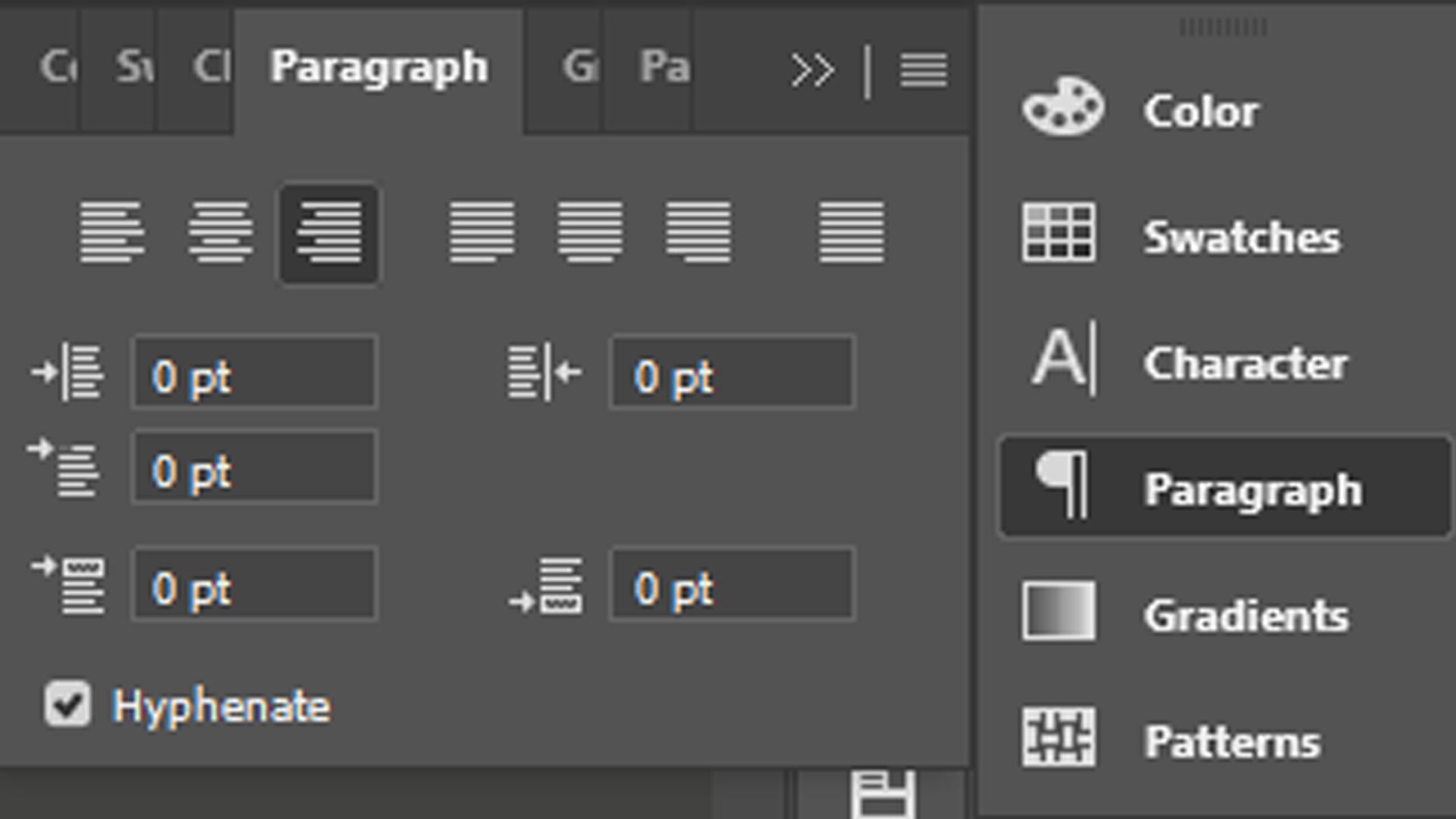Select the Center text alignment icon

220,232
